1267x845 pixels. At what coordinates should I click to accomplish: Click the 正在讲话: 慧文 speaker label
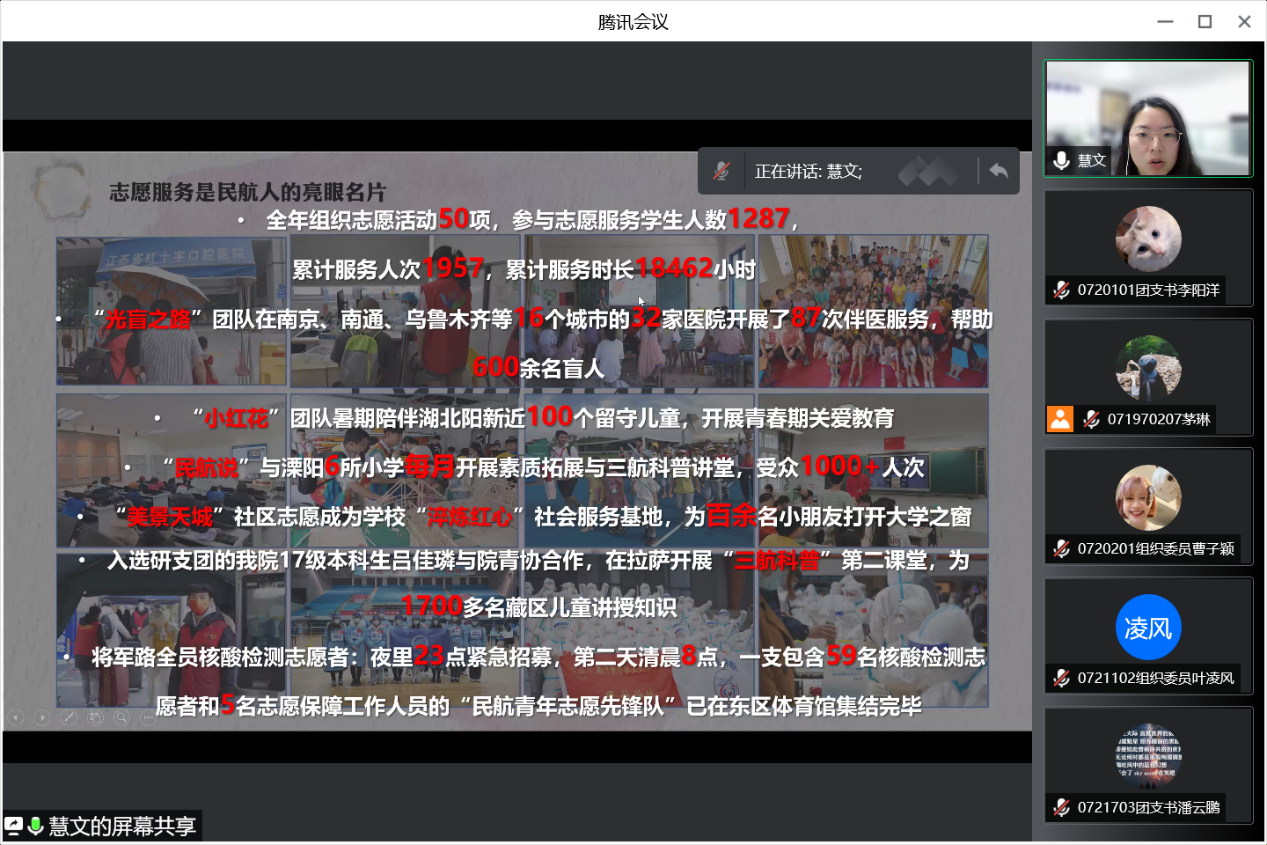click(x=808, y=171)
